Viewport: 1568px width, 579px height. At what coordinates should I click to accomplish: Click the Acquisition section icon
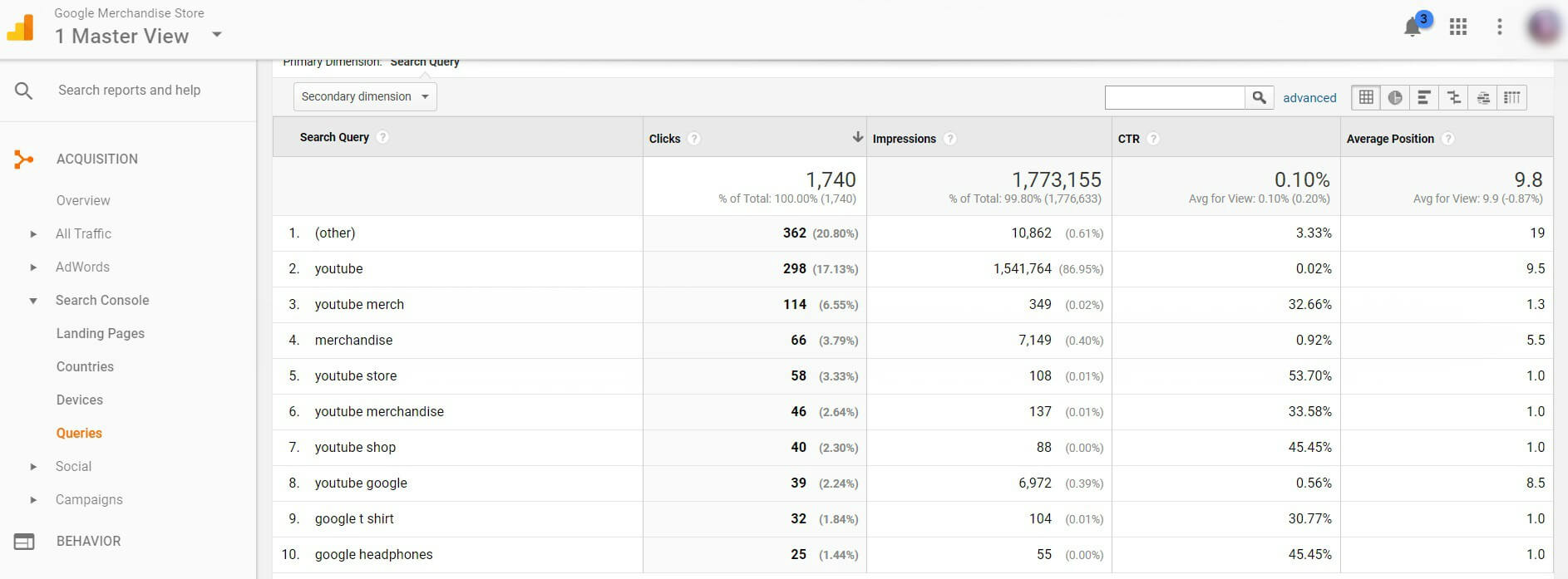point(24,159)
